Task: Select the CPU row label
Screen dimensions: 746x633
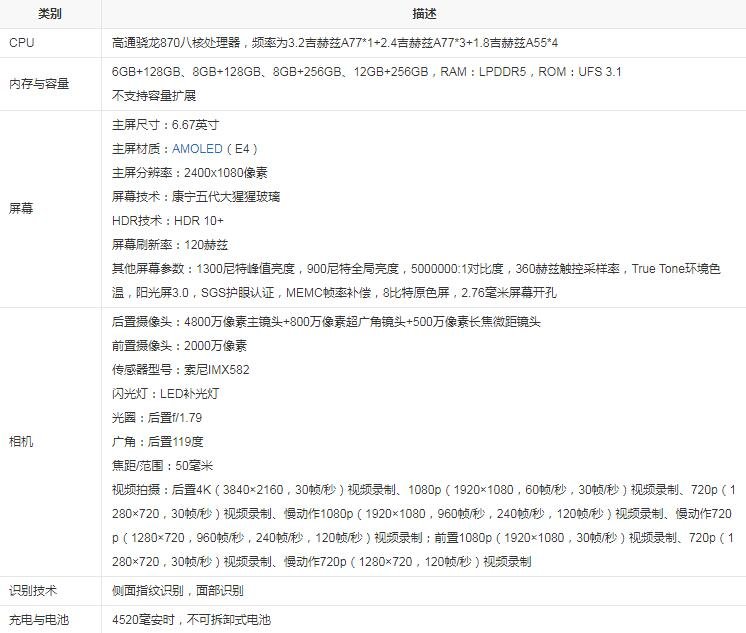Action: [x=21, y=43]
